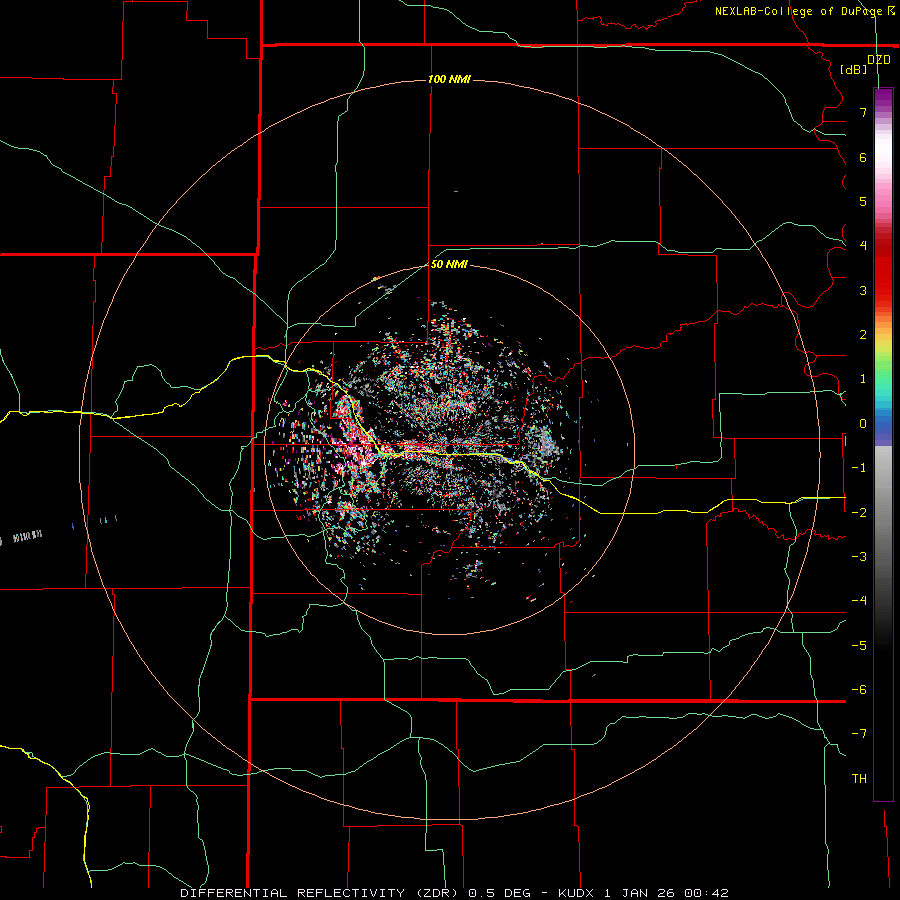Click the '7' value on color scale
Viewport: 900px width, 900px height.
tap(863, 112)
